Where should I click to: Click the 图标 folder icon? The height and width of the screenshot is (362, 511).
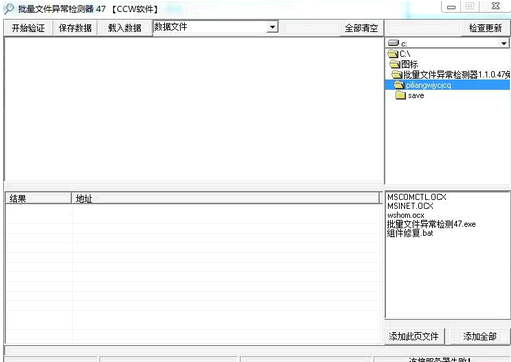point(395,64)
